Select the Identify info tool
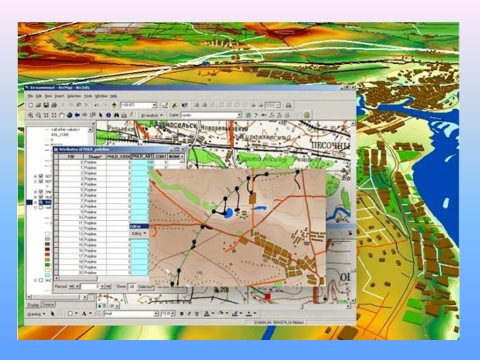Viewport: 480px width, 360px height. click(x=108, y=115)
